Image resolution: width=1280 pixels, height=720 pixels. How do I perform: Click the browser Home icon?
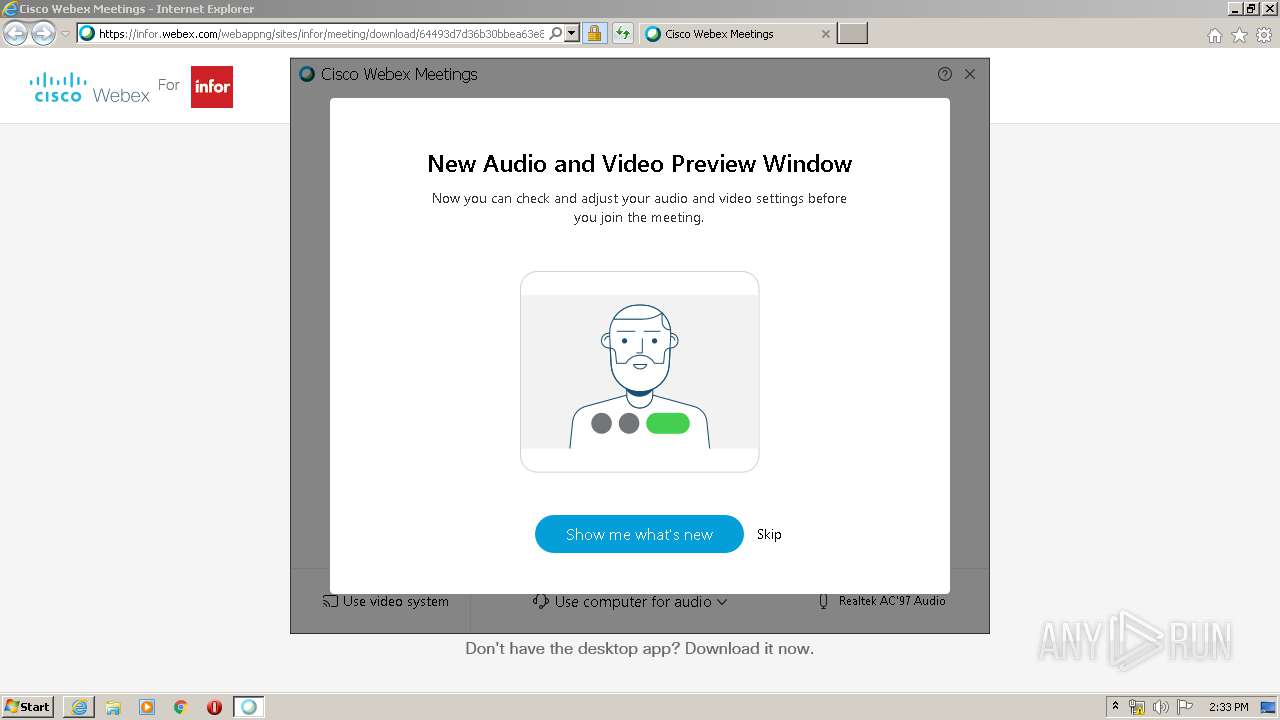pos(1215,35)
